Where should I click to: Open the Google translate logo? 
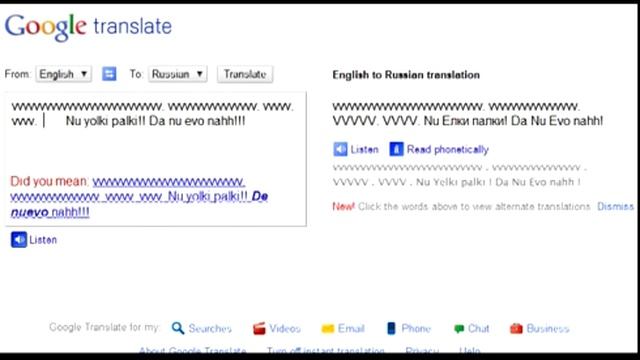[88, 27]
